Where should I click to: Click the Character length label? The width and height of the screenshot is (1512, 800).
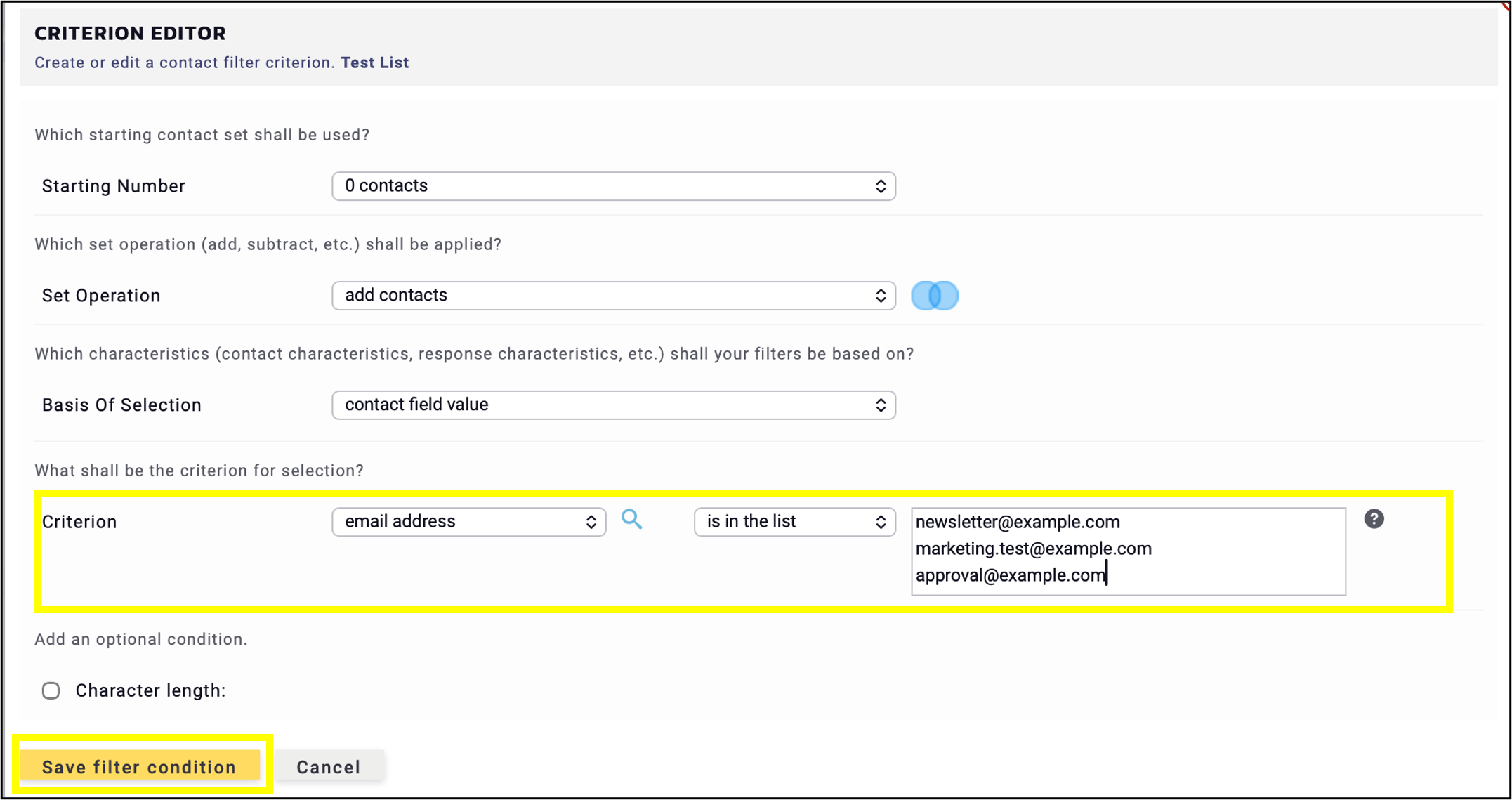tap(150, 690)
